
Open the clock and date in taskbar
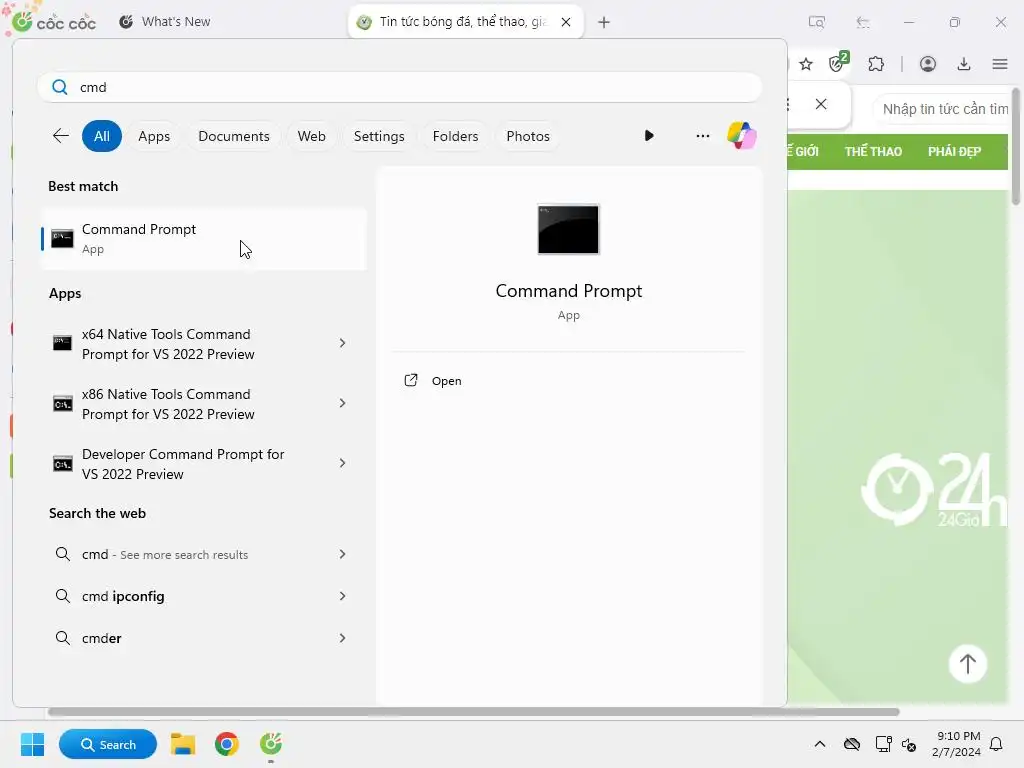[x=957, y=744]
